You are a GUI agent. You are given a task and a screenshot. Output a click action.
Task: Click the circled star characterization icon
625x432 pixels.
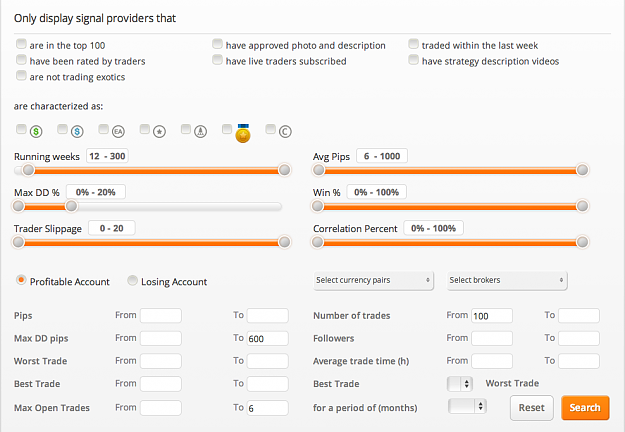click(159, 131)
